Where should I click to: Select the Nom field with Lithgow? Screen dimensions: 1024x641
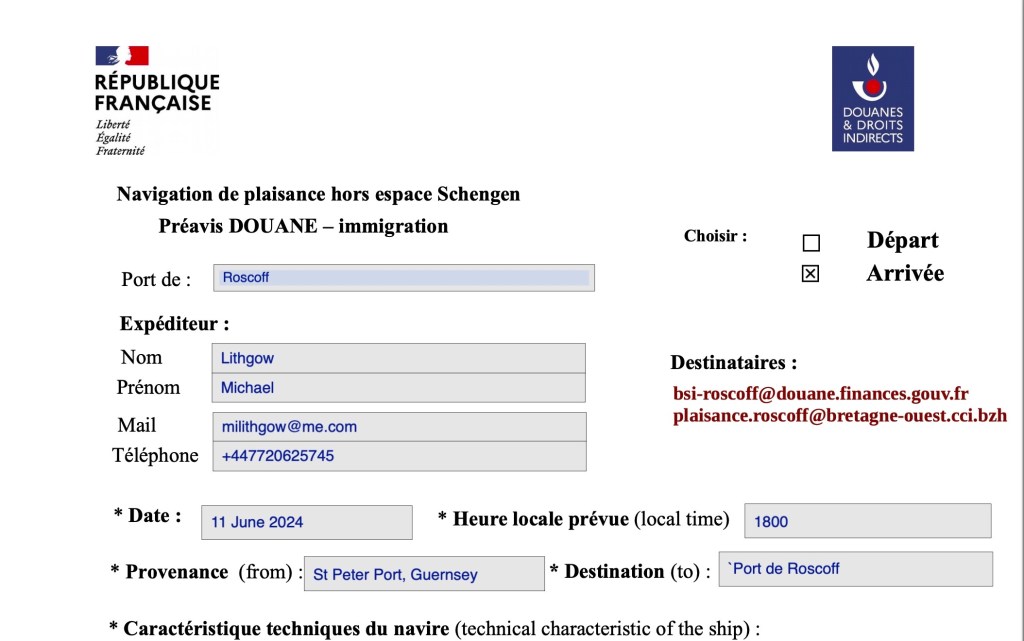(x=399, y=358)
